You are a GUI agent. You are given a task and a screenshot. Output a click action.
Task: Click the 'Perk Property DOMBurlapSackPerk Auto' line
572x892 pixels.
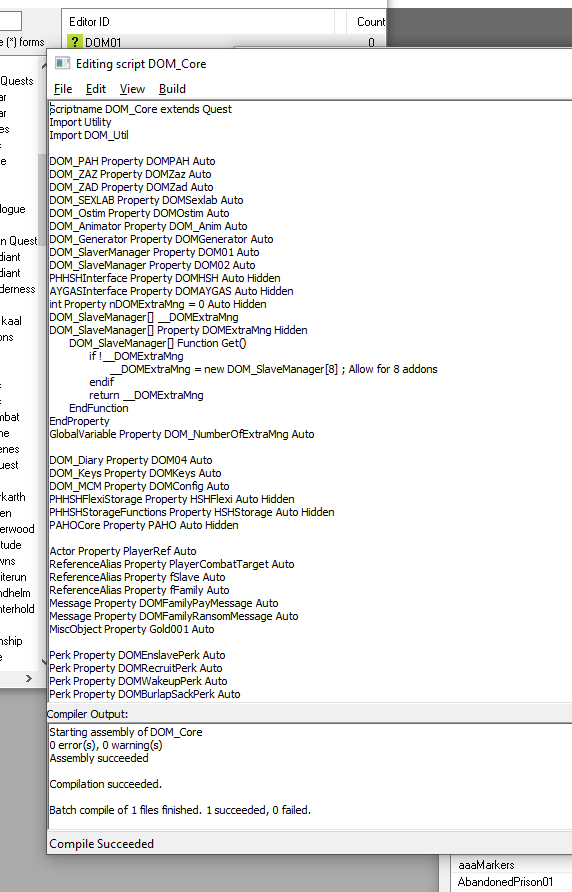pyautogui.click(x=145, y=694)
